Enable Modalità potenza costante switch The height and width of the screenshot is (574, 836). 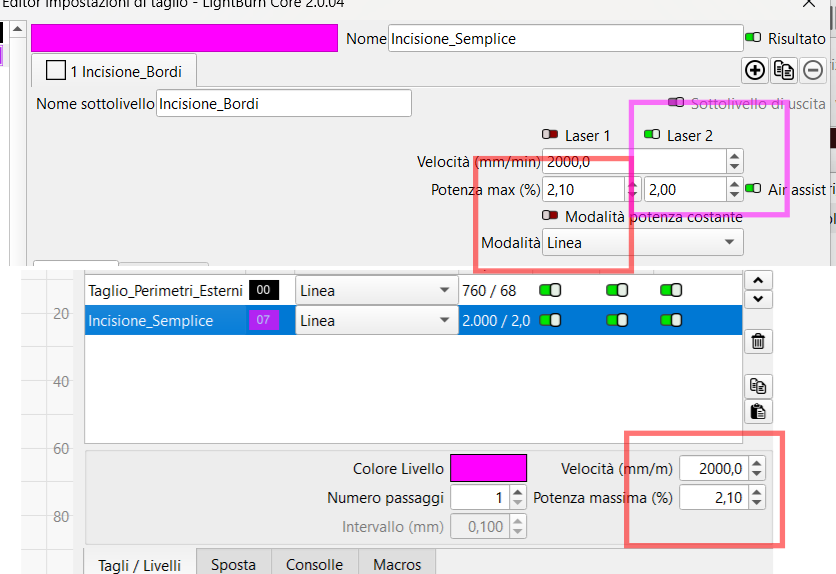(550, 216)
